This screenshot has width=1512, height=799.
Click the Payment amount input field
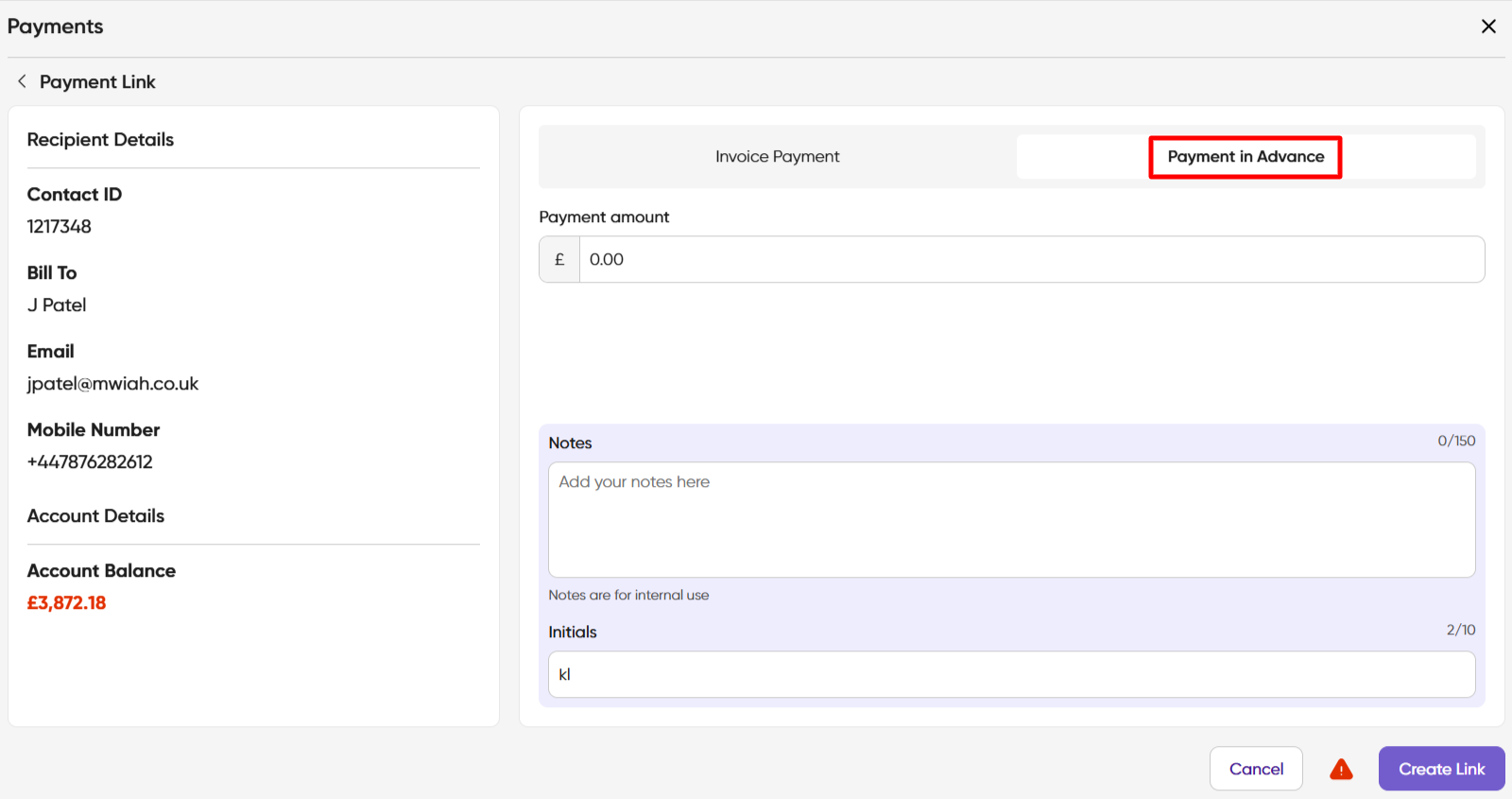[x=1030, y=259]
